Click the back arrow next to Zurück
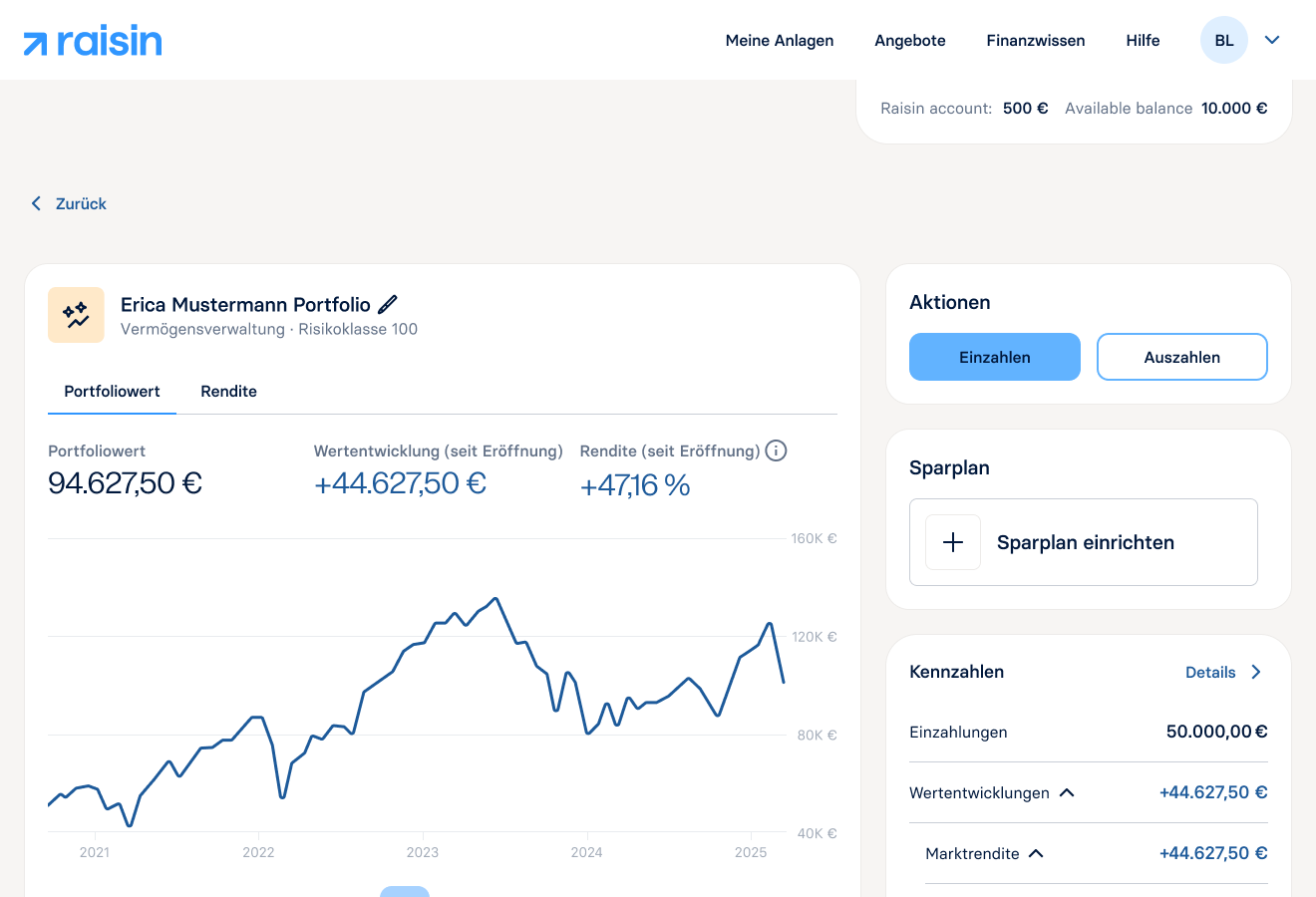 [x=36, y=203]
